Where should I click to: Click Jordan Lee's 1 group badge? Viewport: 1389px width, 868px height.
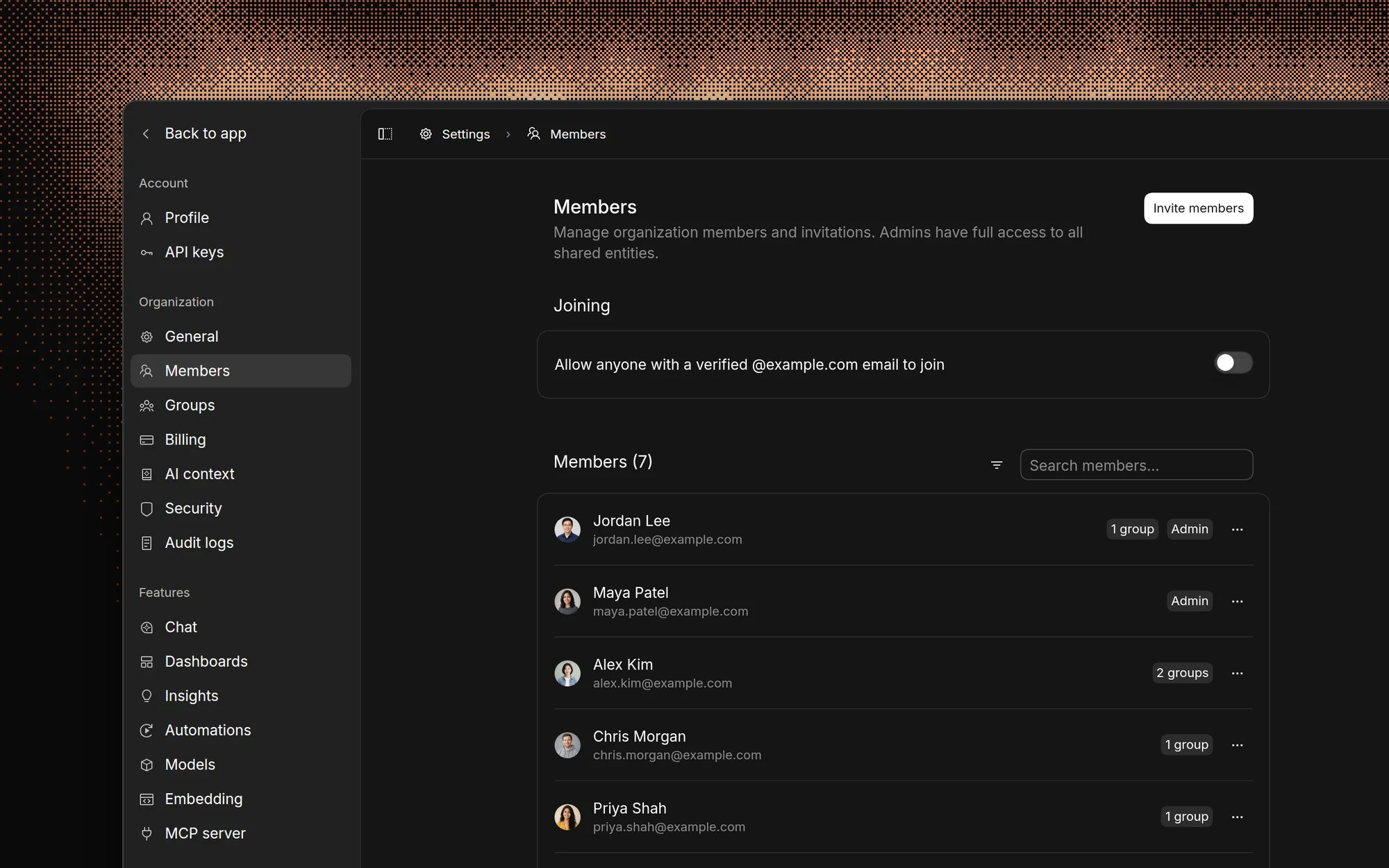[1132, 529]
